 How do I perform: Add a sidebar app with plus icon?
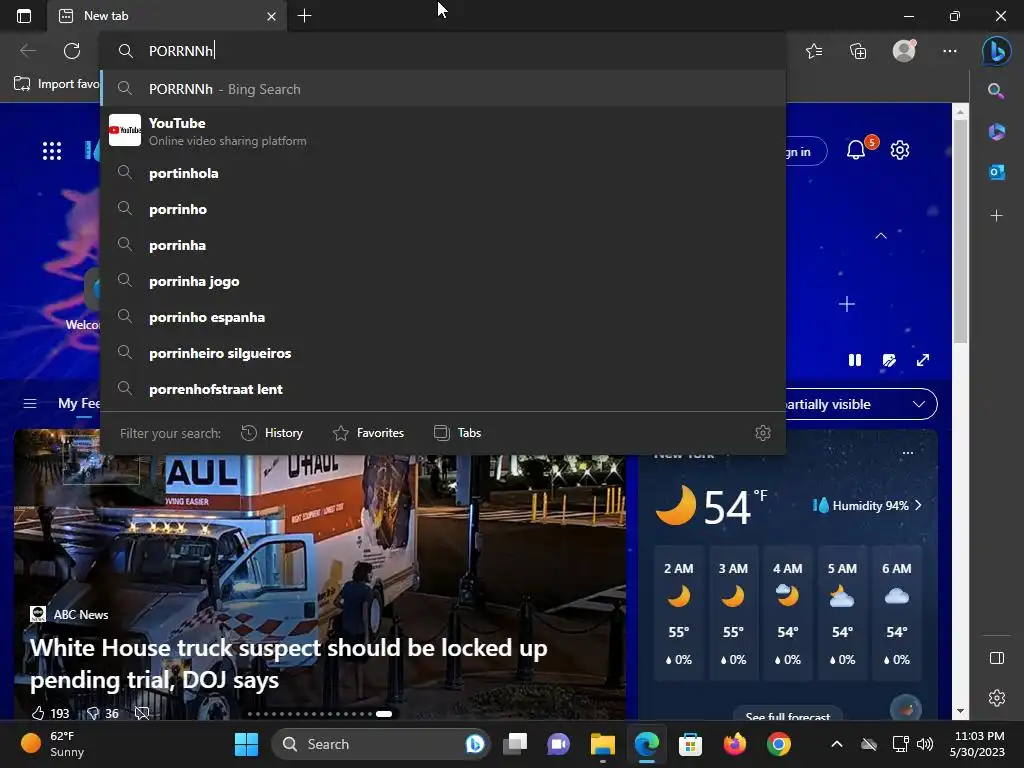pos(997,216)
